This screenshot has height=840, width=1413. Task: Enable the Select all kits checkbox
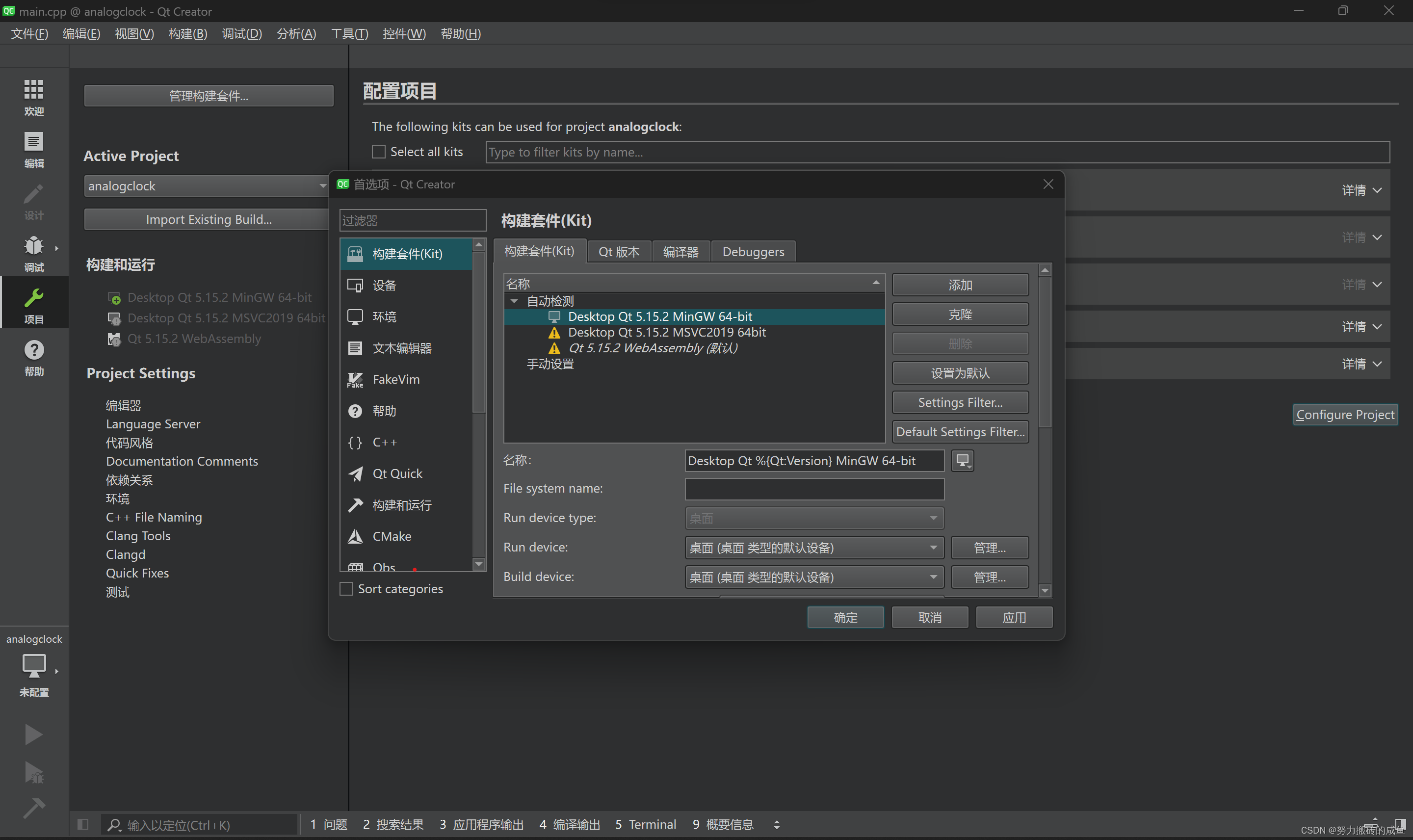tap(379, 152)
